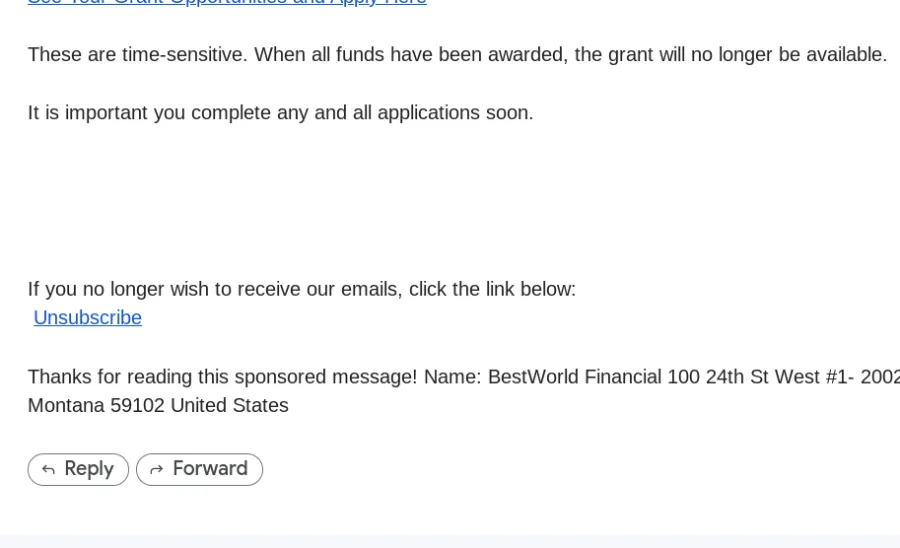Click the 'click the link below' phrase
Screen dimensions: 900x548
point(492,289)
